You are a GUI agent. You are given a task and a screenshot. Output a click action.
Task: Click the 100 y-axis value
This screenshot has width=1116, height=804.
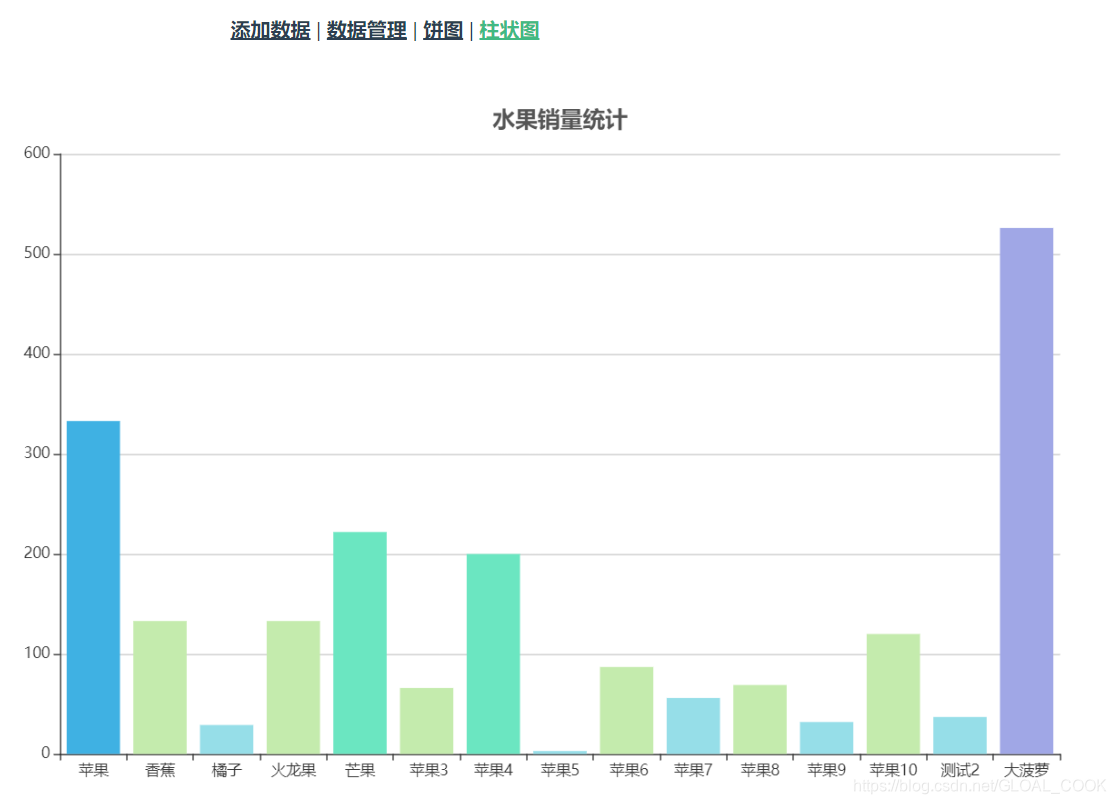[x=37, y=653]
